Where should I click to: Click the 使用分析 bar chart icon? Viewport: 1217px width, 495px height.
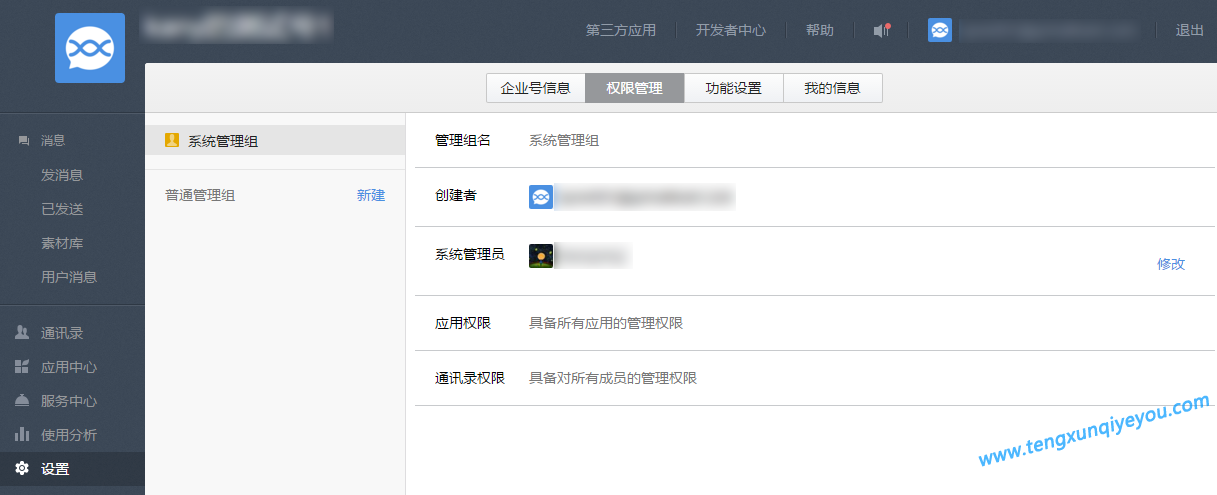point(22,435)
